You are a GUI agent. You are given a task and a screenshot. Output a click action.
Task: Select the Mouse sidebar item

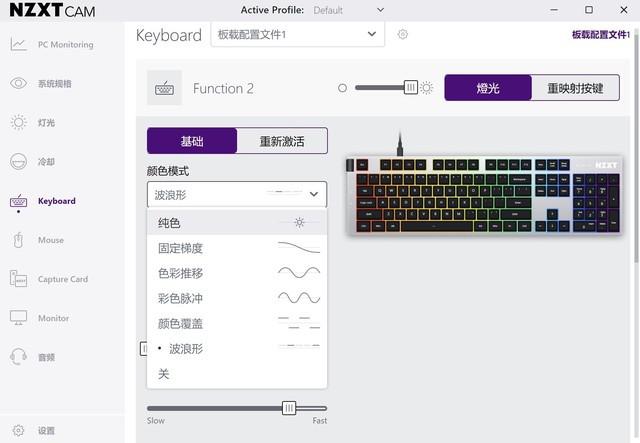pyautogui.click(x=50, y=240)
